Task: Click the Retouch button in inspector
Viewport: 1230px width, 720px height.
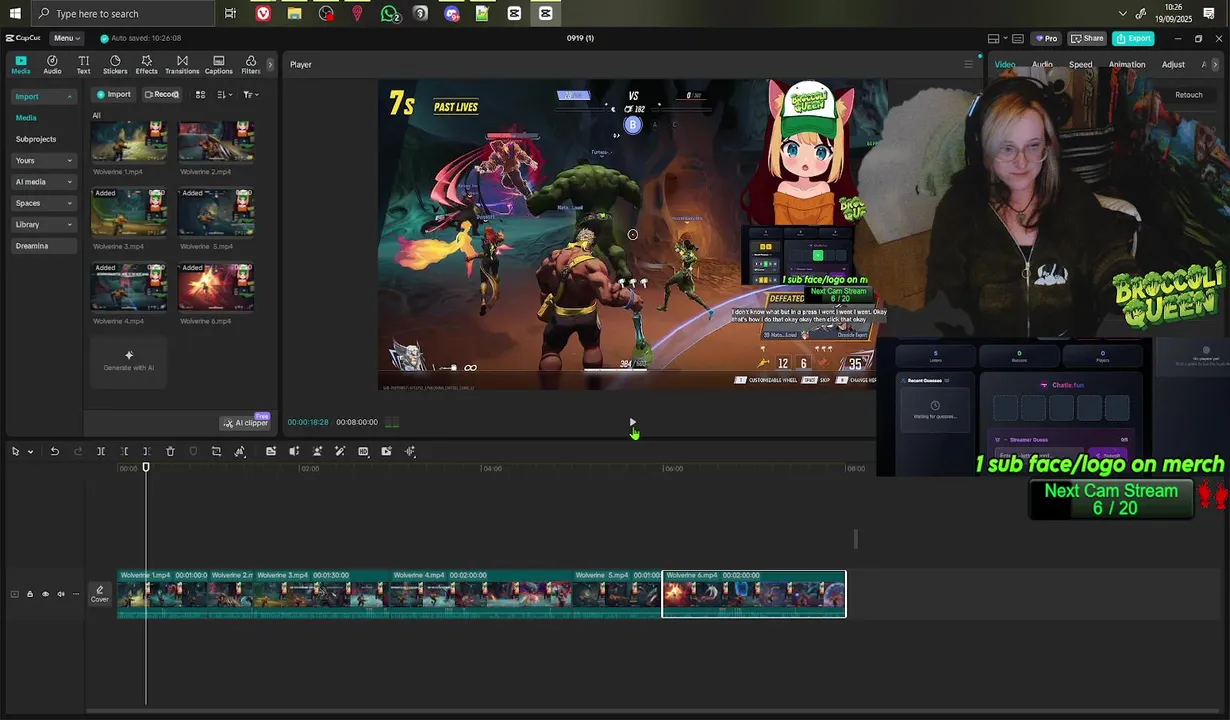Action: 1188,95
